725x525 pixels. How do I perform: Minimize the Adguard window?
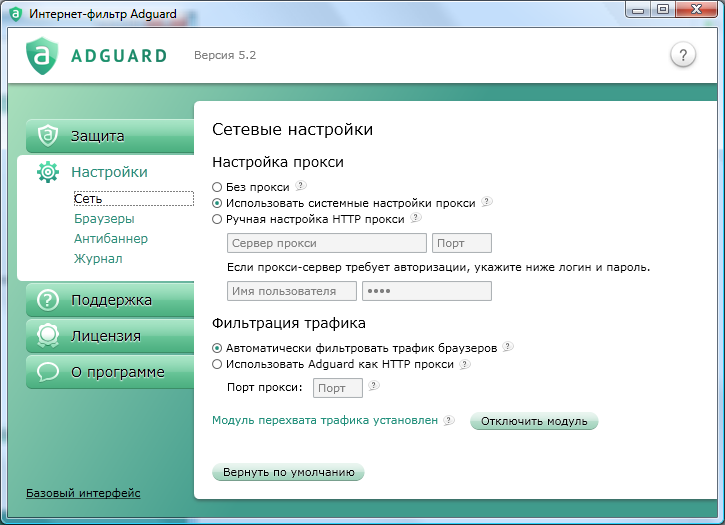[638, 9]
